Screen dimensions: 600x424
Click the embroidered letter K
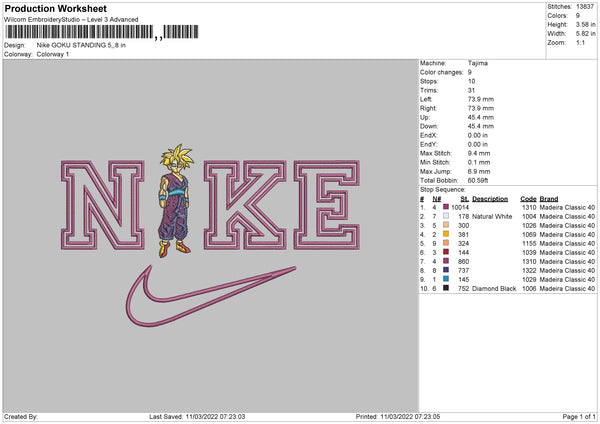tap(245, 205)
